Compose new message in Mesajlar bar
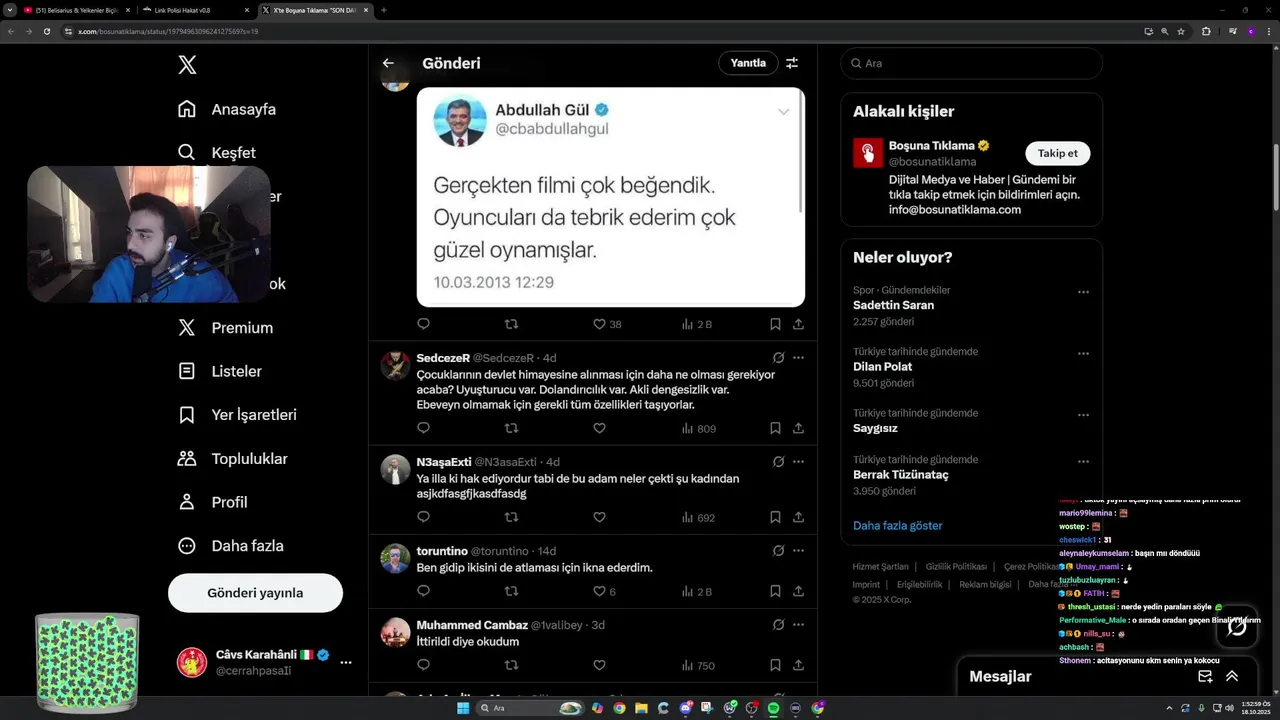The image size is (1280, 720). coord(1205,676)
